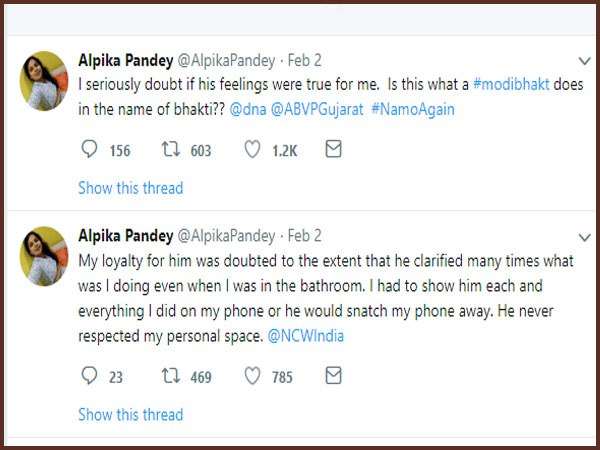Expand the second tweet's options chevron
This screenshot has width=600, height=450.
[x=586, y=238]
